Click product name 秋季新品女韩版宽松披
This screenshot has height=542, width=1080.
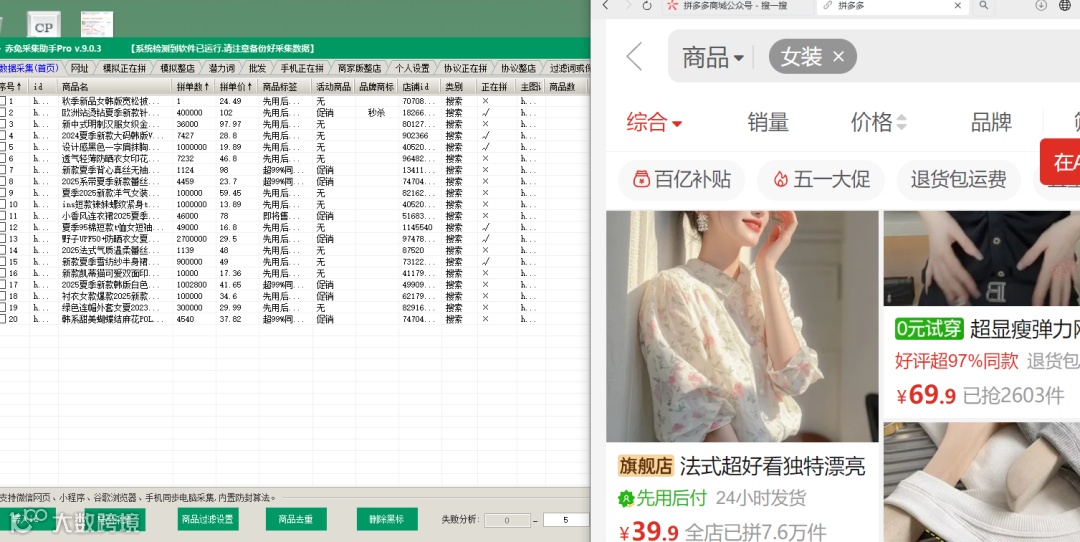110,101
